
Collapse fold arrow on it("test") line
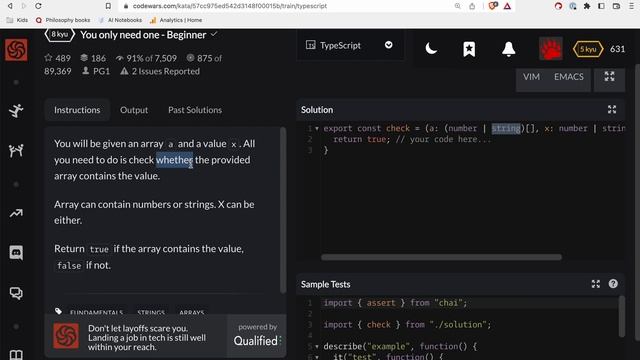pos(317,357)
